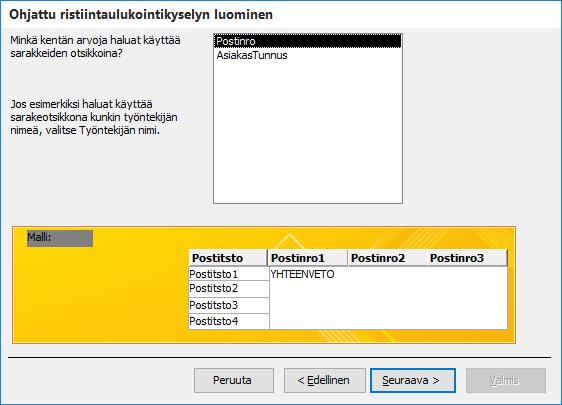Viewport: 562px width, 405px height.
Task: Click the YHTEENVETO cell in the preview
Action: coord(302,275)
